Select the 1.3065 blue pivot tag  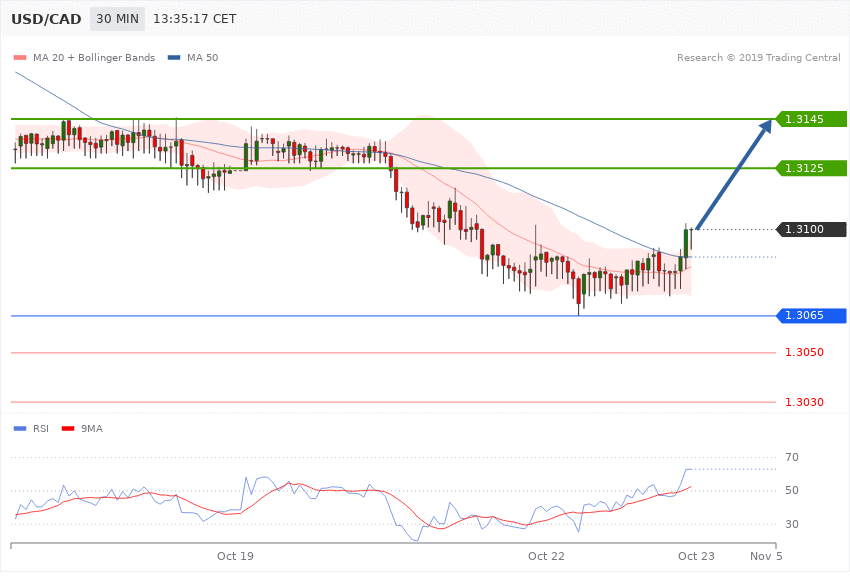pyautogui.click(x=810, y=315)
